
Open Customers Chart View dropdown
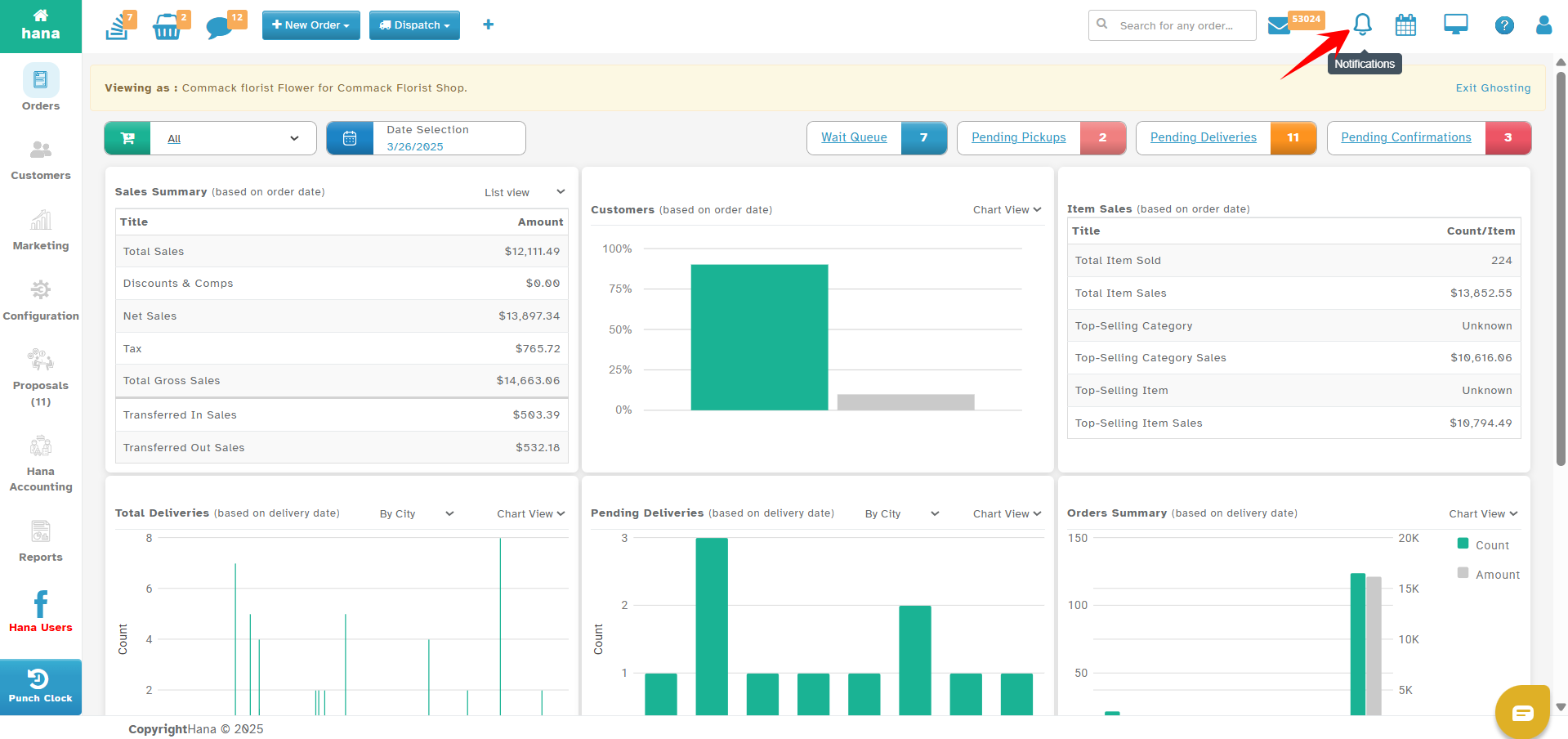tap(1007, 210)
